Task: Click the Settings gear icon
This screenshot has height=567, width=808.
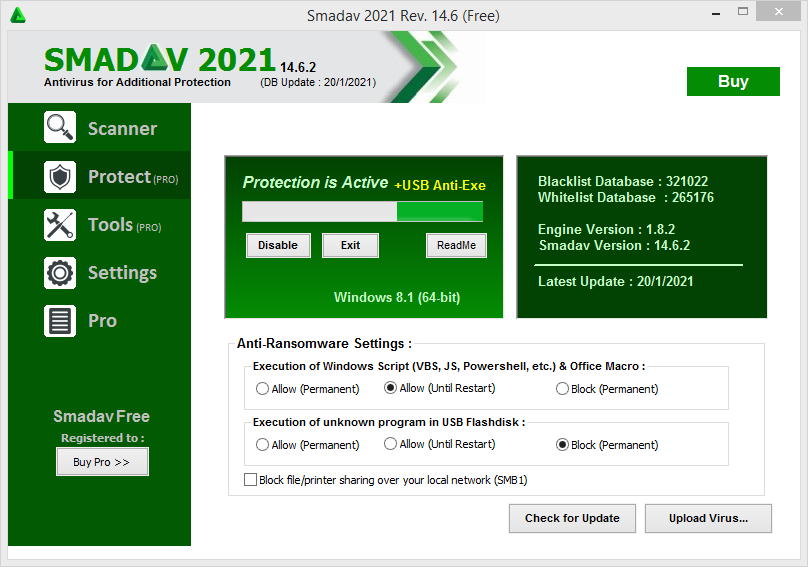Action: [x=60, y=273]
